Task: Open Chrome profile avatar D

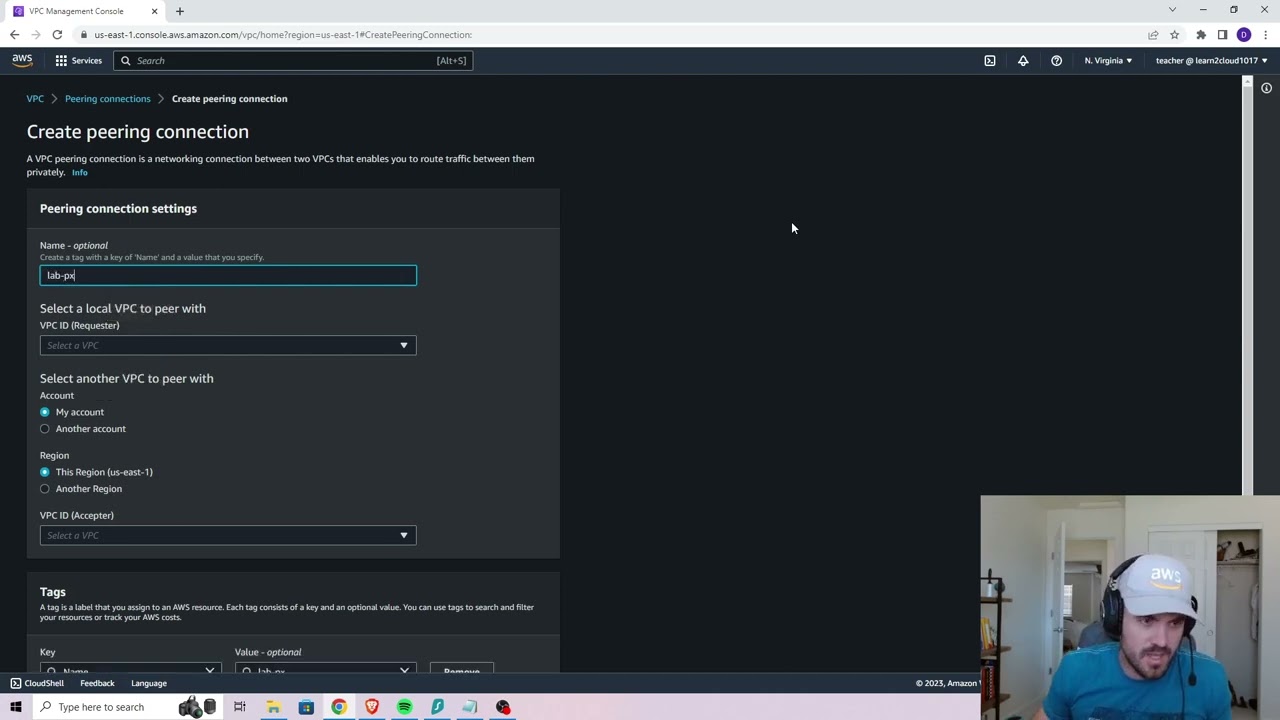Action: pos(1244,34)
